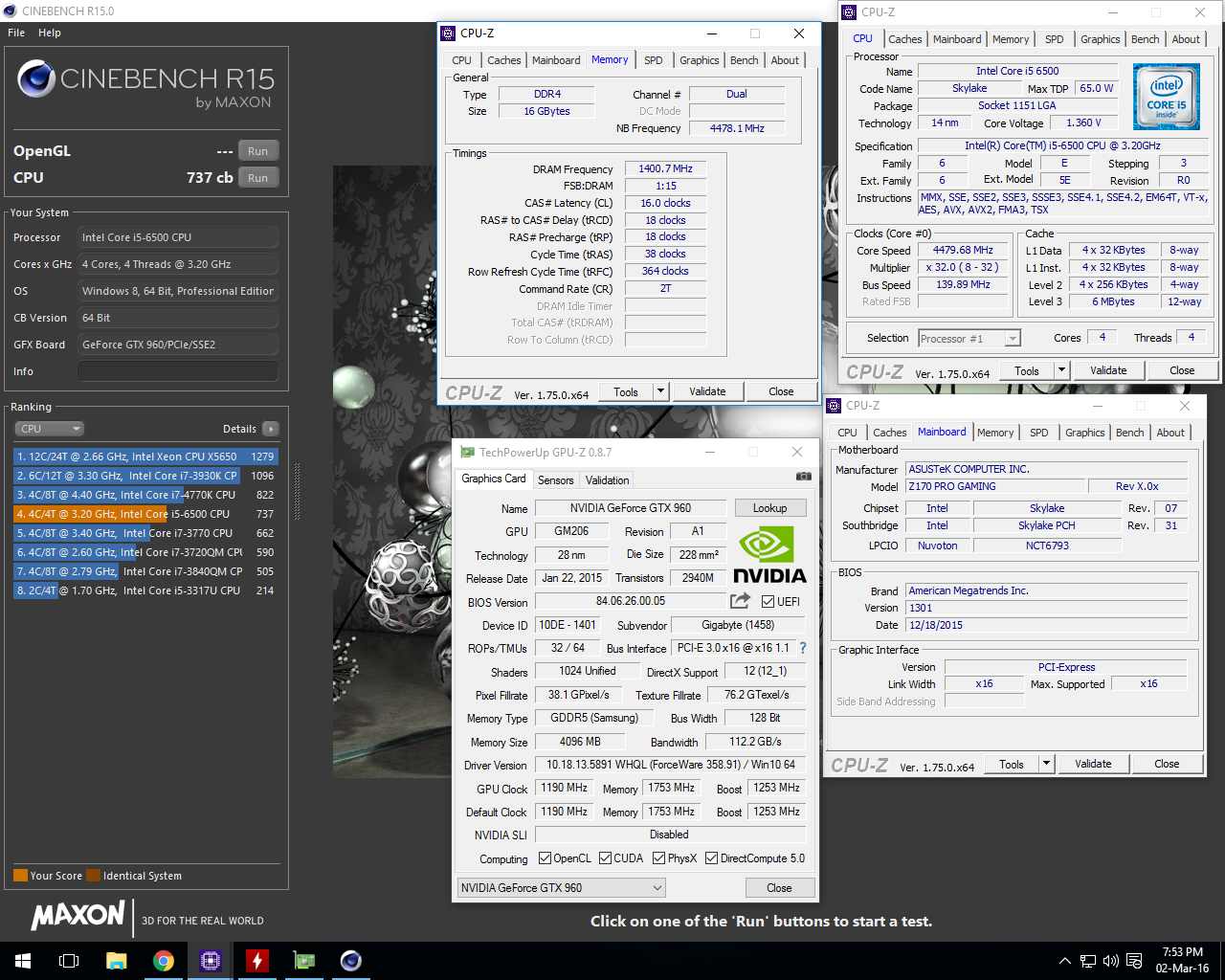Open the action center notifications icon

[x=1134, y=961]
